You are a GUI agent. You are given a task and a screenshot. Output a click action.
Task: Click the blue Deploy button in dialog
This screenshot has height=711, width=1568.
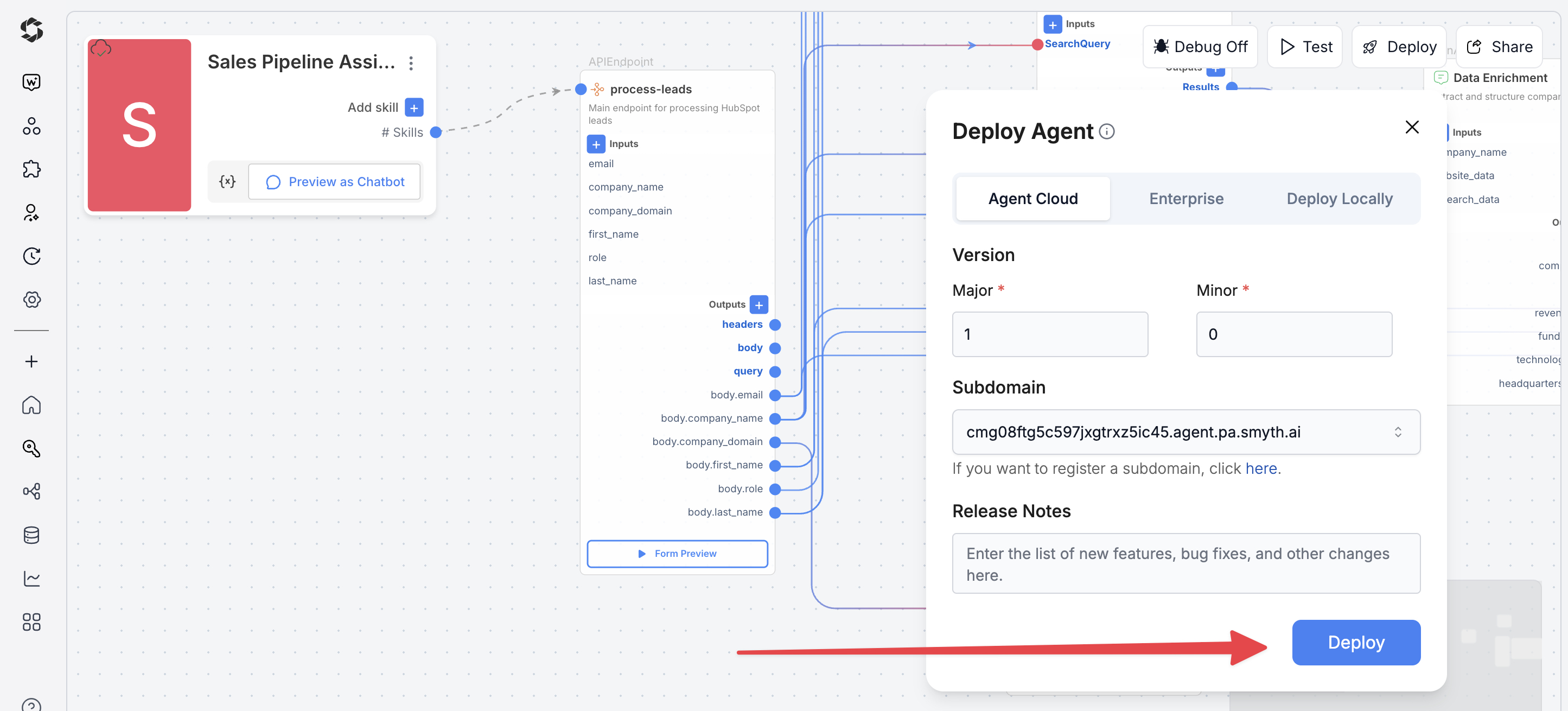tap(1355, 642)
